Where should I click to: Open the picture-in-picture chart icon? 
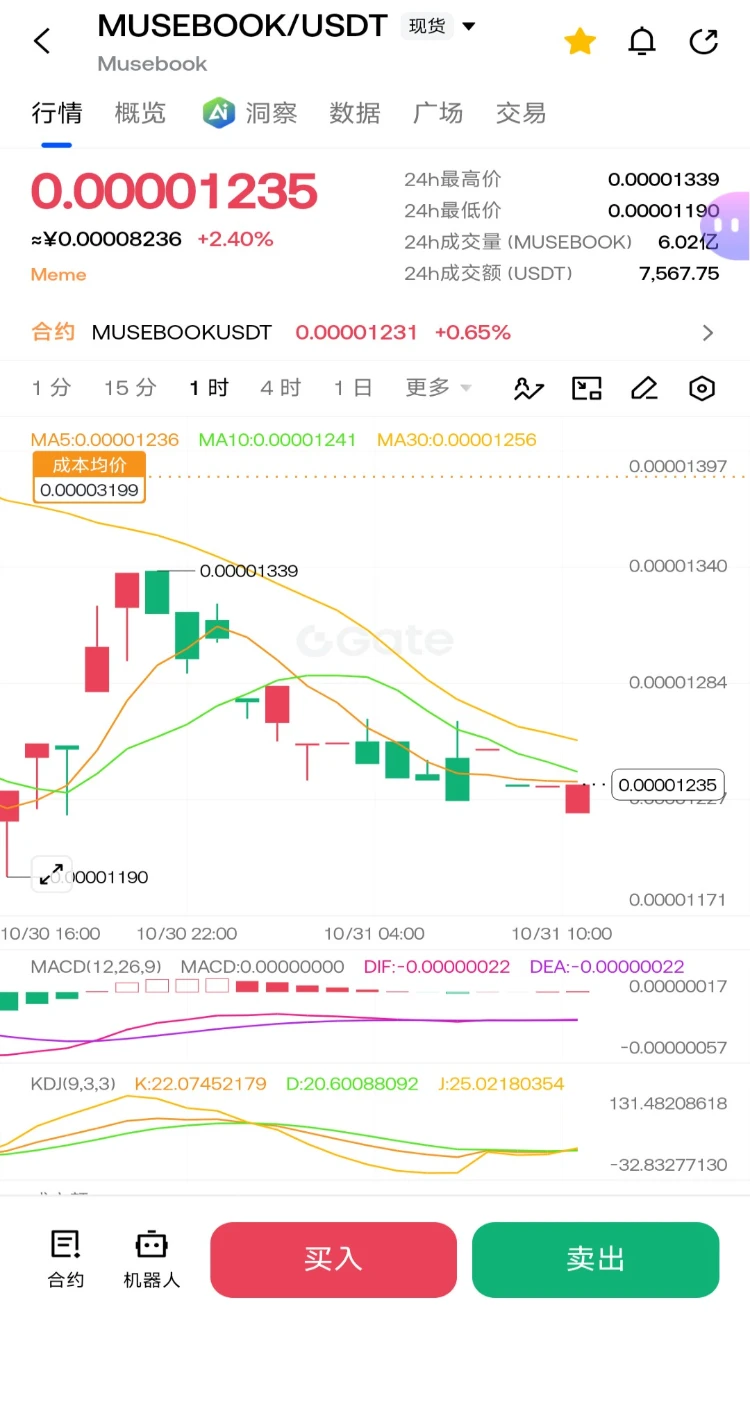click(x=587, y=388)
